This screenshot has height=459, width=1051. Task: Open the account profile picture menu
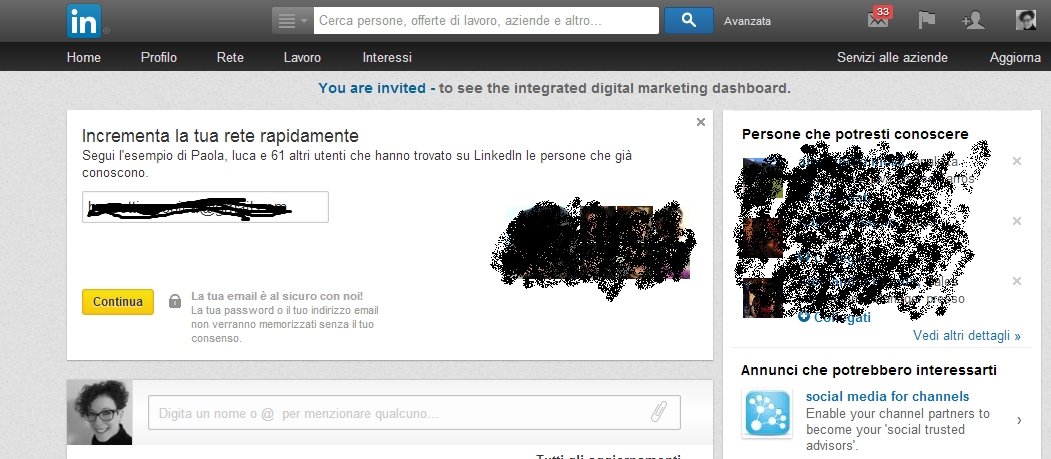(x=1025, y=20)
